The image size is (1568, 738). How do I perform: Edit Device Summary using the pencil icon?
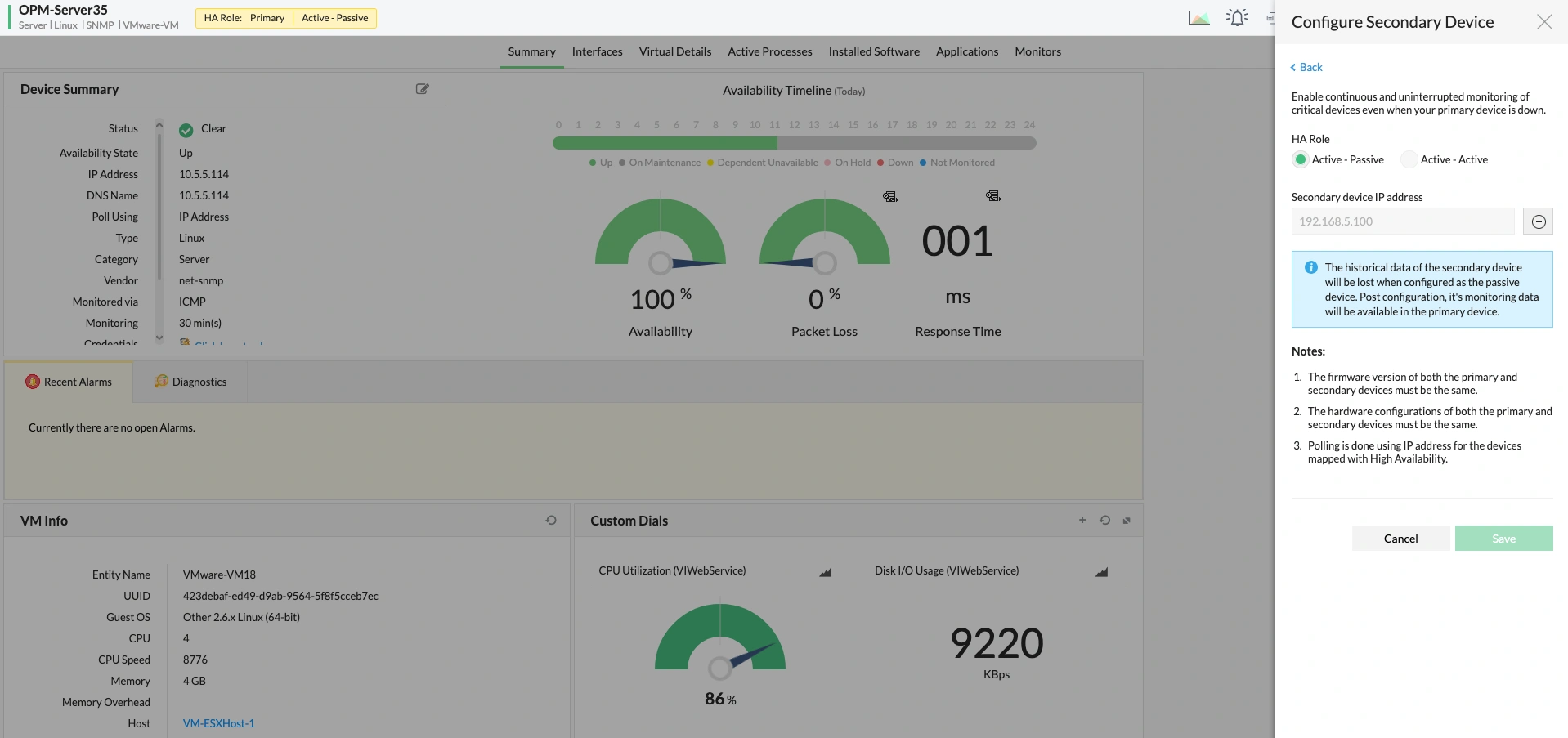point(422,89)
